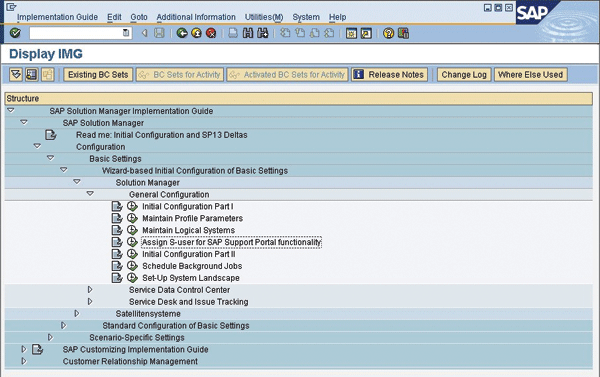600x377 pixels.
Task: Click the red Cancel icon
Action: [211, 33]
